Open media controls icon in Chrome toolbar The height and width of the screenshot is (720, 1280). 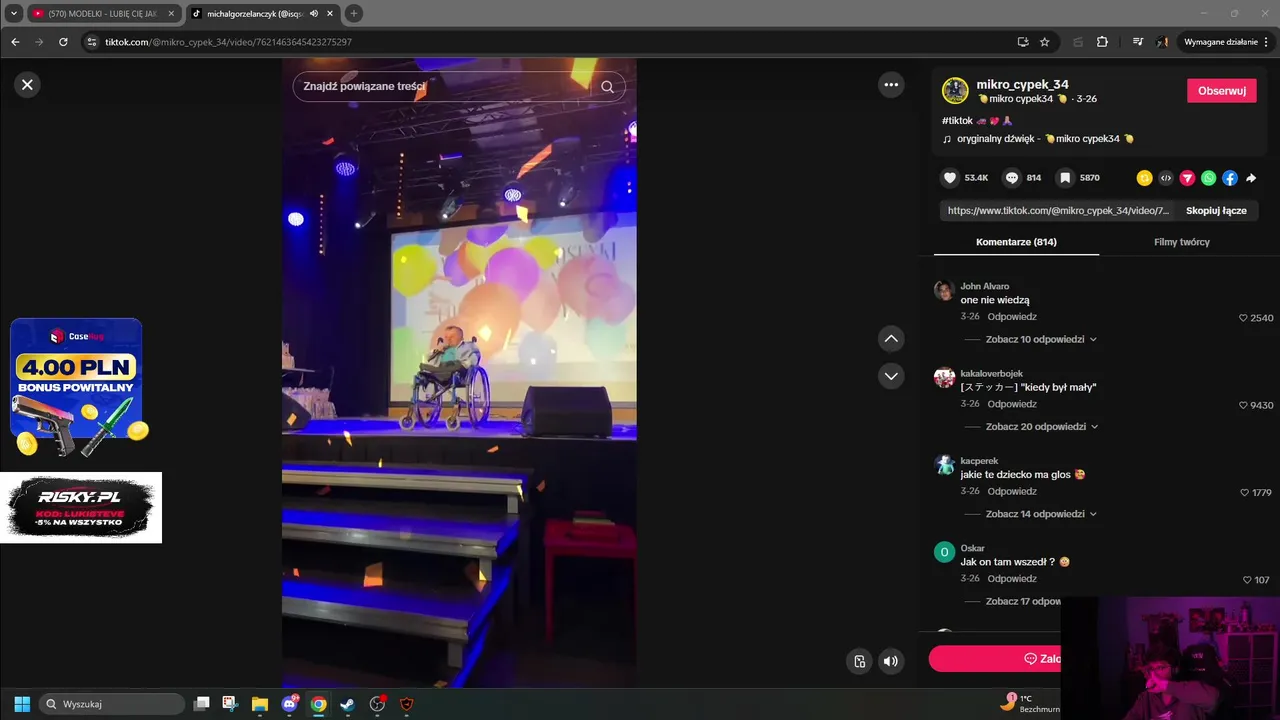tap(1138, 42)
